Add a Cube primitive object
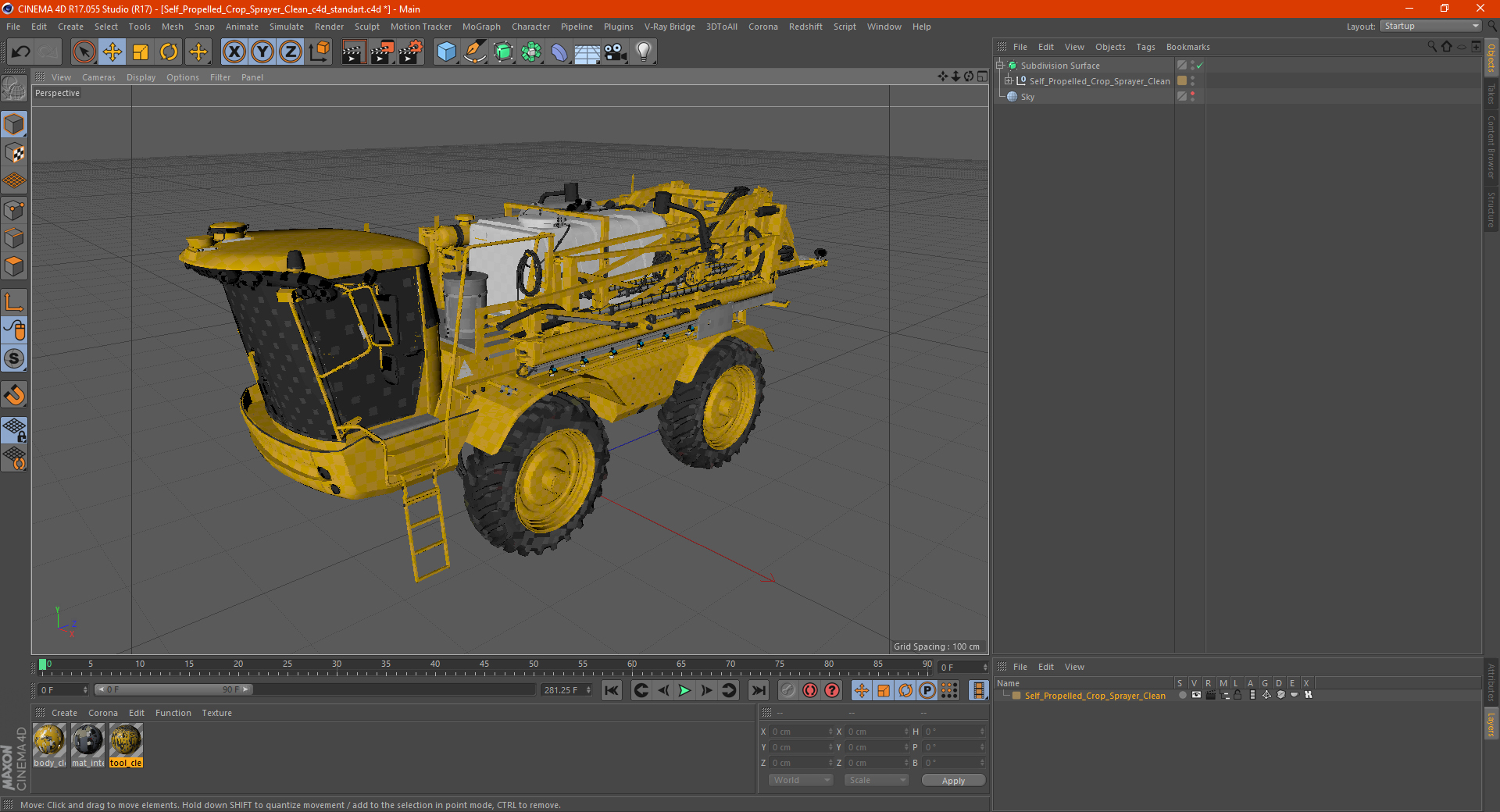The image size is (1500, 812). click(x=446, y=52)
